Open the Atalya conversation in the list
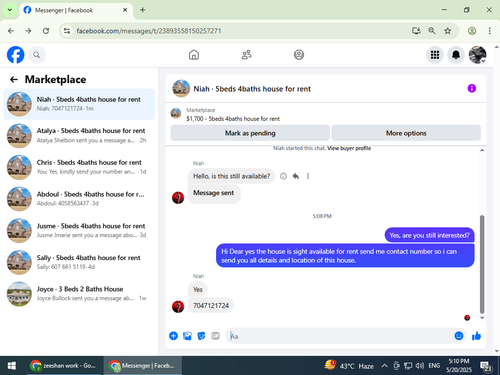Screen dimensions: 500x375 point(79,135)
